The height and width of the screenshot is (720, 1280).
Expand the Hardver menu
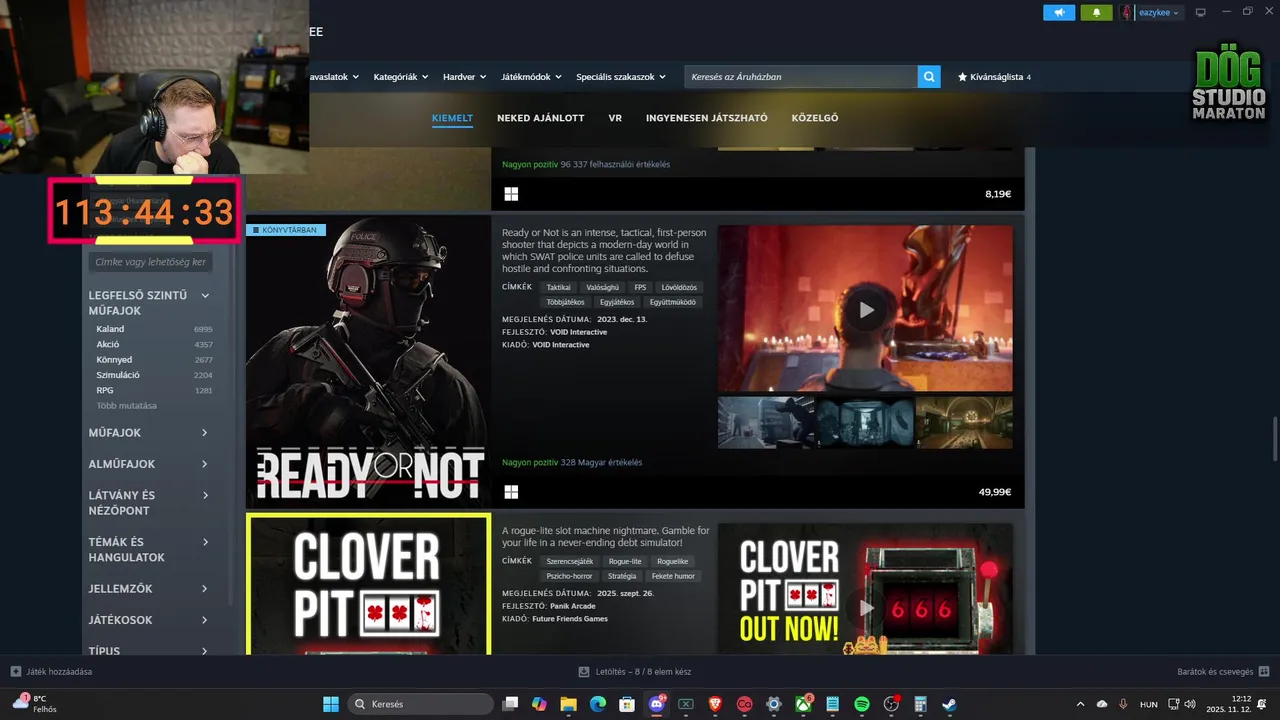point(464,76)
